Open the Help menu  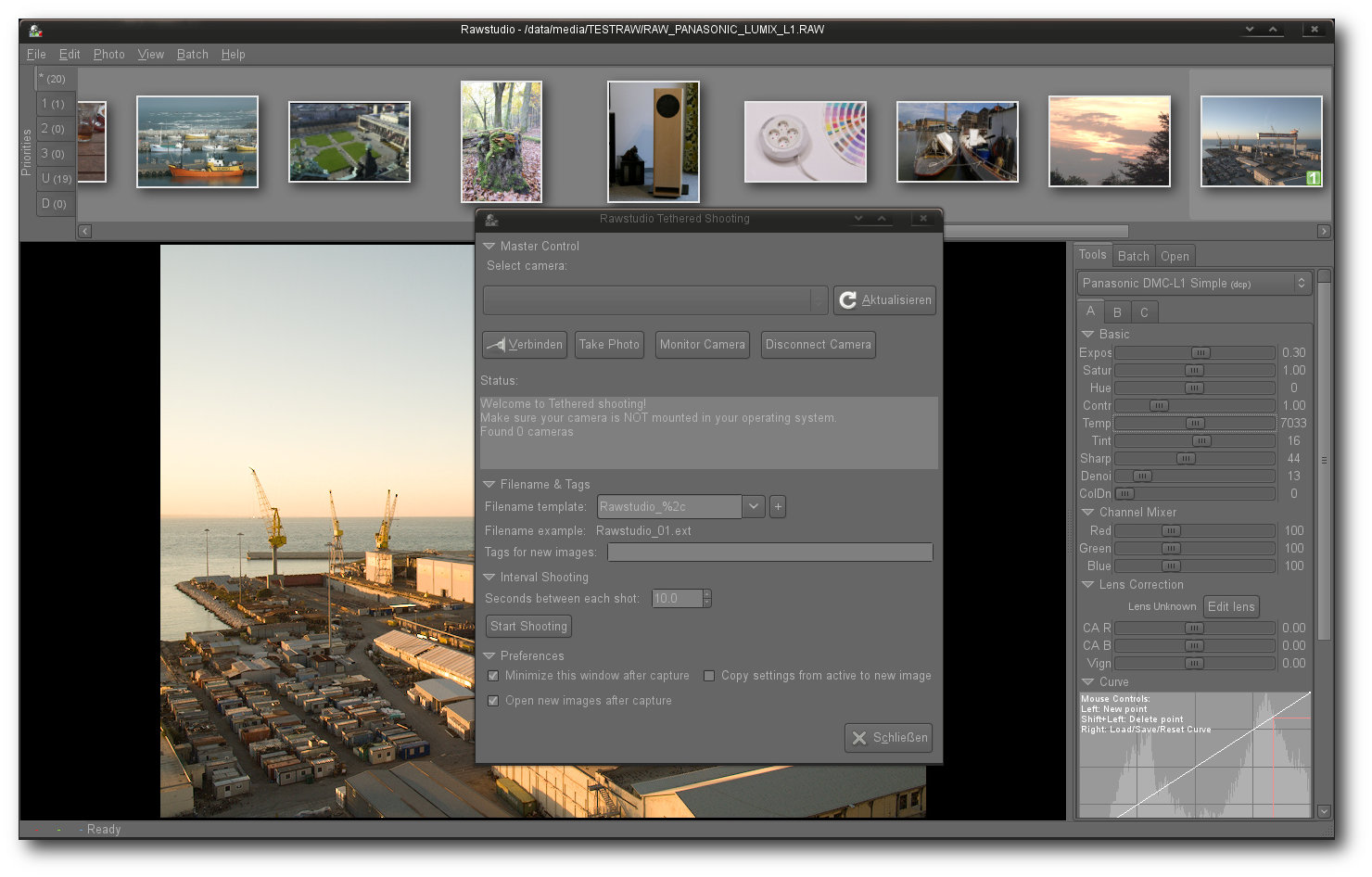[234, 55]
